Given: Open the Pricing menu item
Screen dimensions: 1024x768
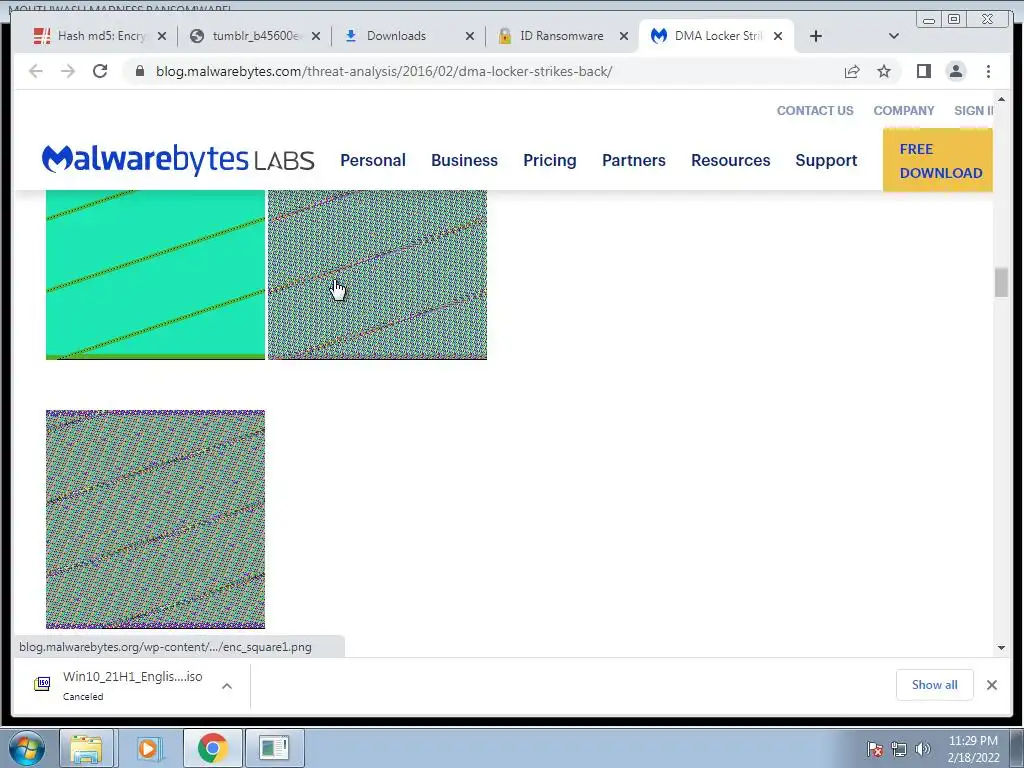Looking at the screenshot, I should click(550, 160).
